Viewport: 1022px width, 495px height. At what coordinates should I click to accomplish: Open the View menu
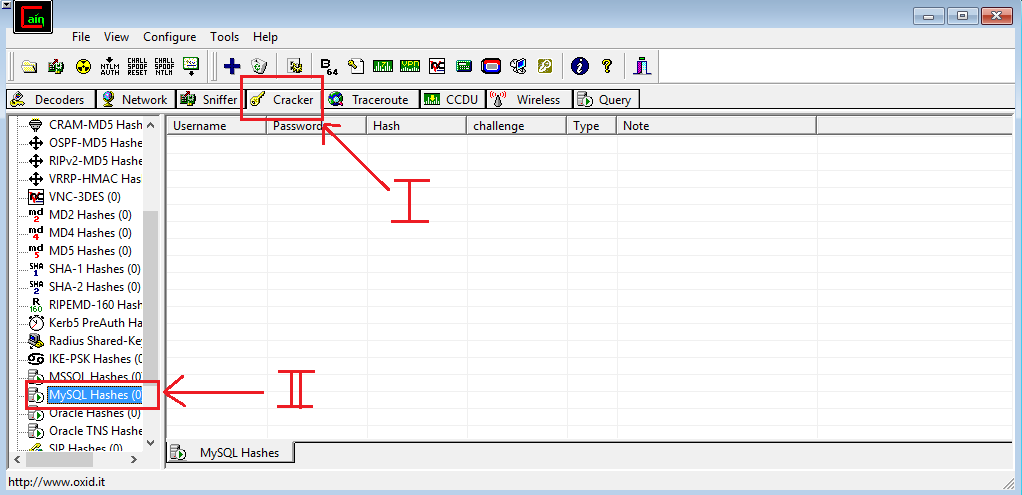(117, 37)
